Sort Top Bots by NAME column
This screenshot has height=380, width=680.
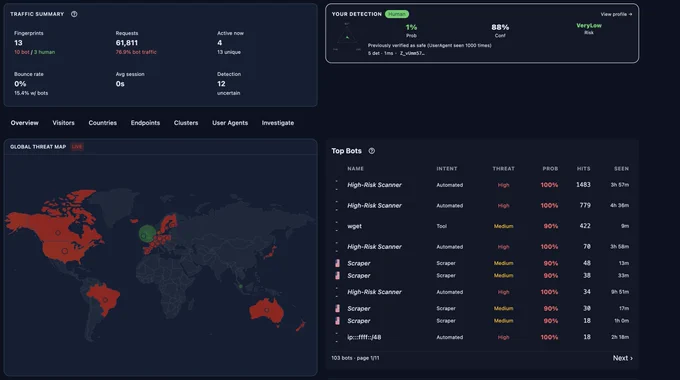click(355, 169)
